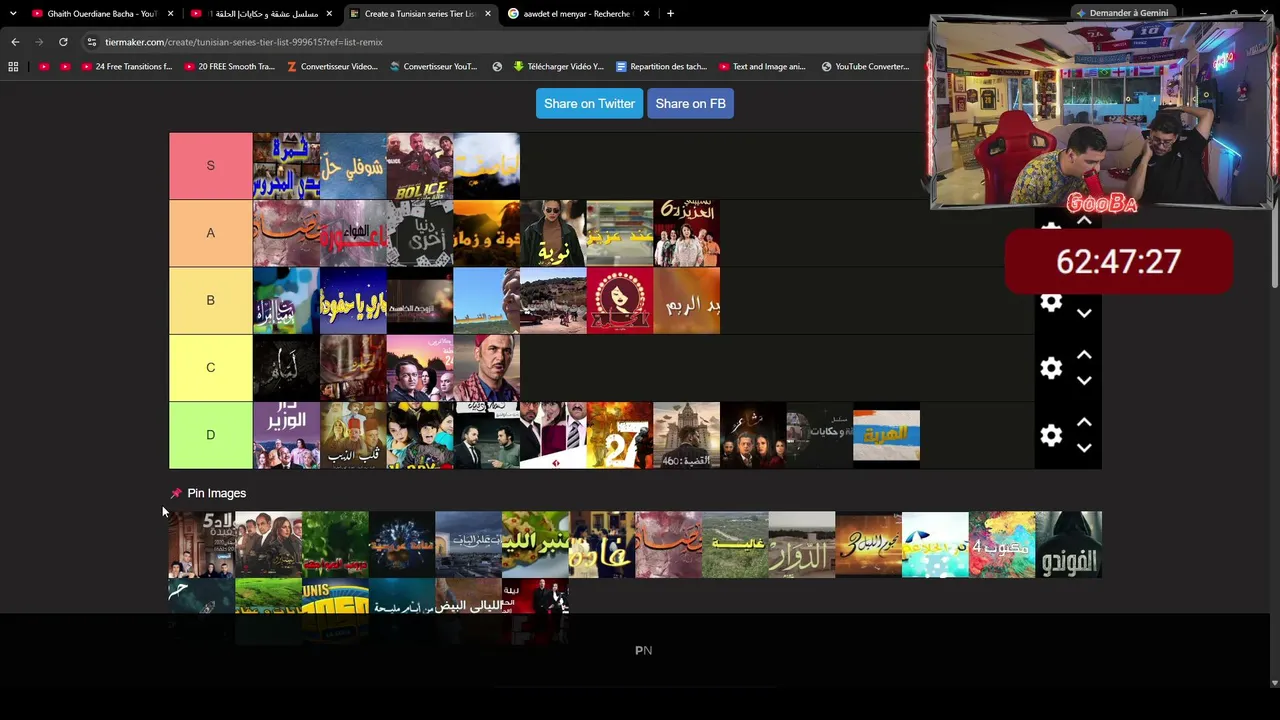Select the 'غالية' thumbnail in the image pool
Viewport: 1280px width, 720px height.
point(735,545)
